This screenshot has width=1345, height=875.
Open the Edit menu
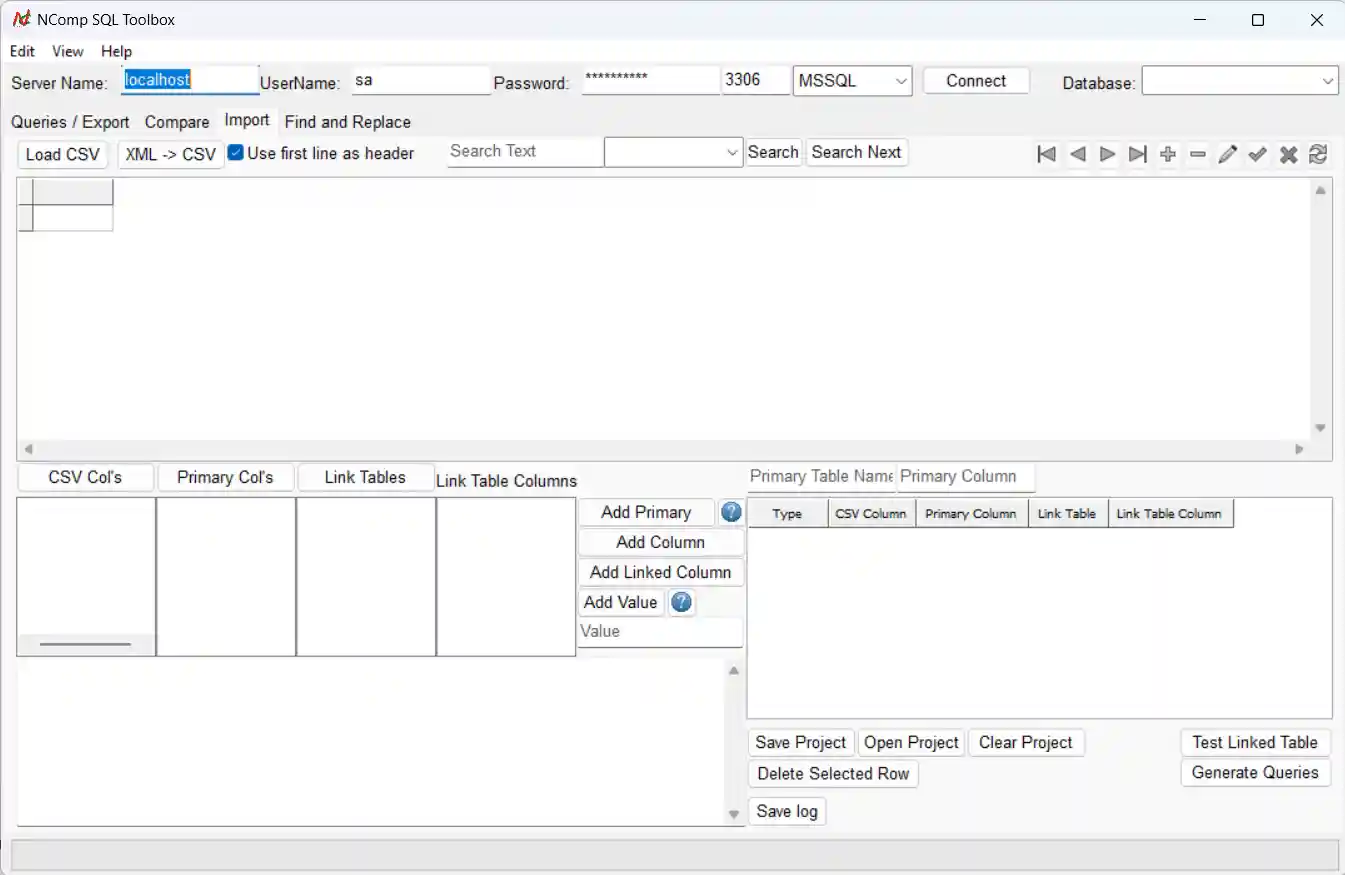click(x=22, y=51)
